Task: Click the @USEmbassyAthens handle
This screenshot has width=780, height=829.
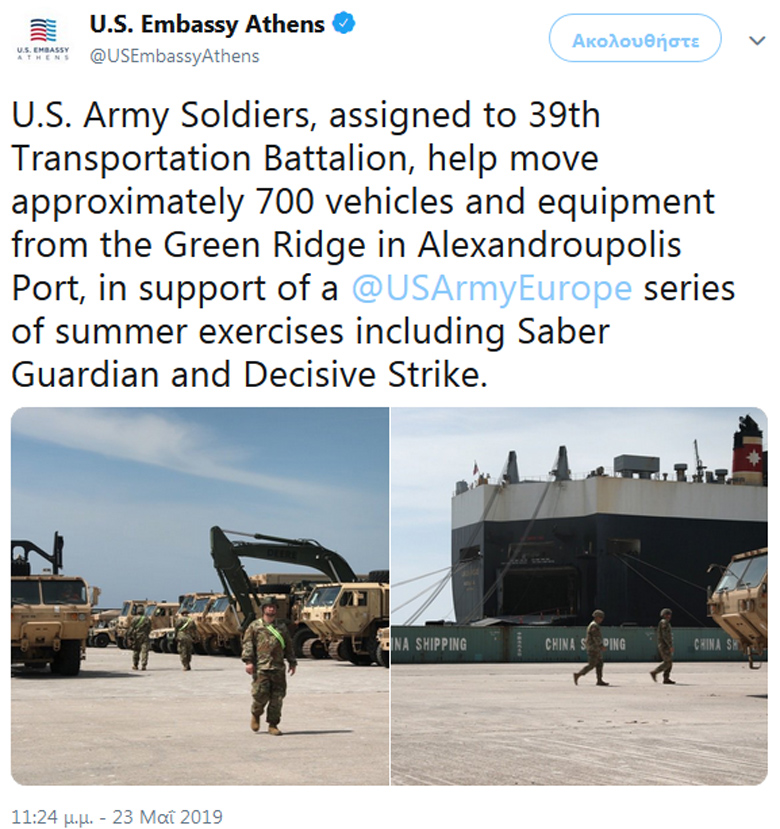Action: click(x=174, y=56)
